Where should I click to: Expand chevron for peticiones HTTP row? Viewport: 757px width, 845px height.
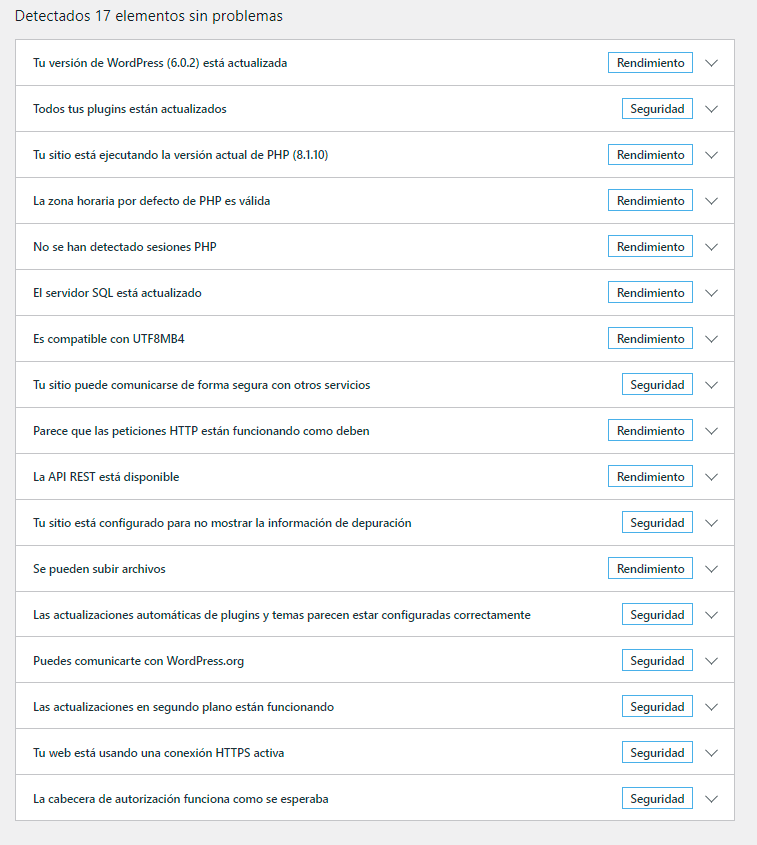711,431
